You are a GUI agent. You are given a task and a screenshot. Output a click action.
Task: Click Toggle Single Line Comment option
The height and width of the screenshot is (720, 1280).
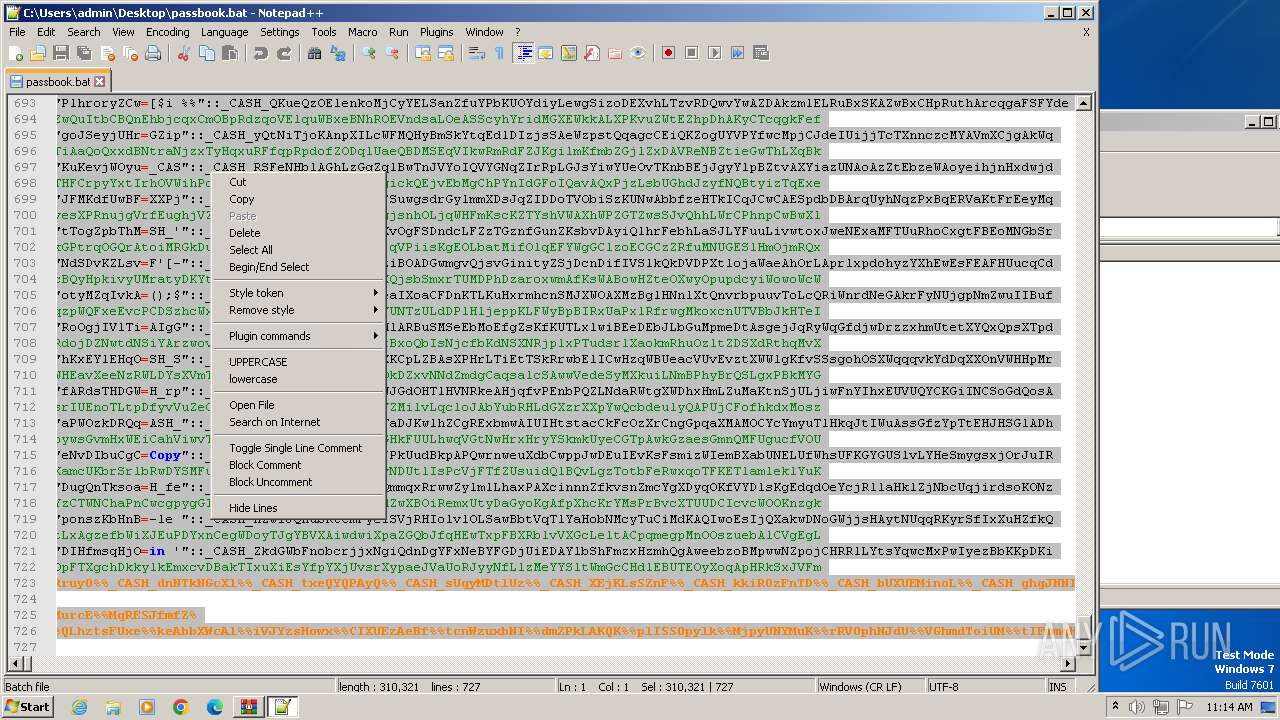(x=295, y=448)
